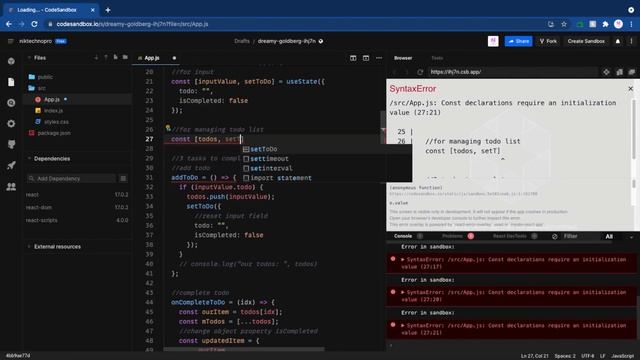The image size is (640, 360).
Task: Switch to the App.js editor tab
Action: click(151, 58)
